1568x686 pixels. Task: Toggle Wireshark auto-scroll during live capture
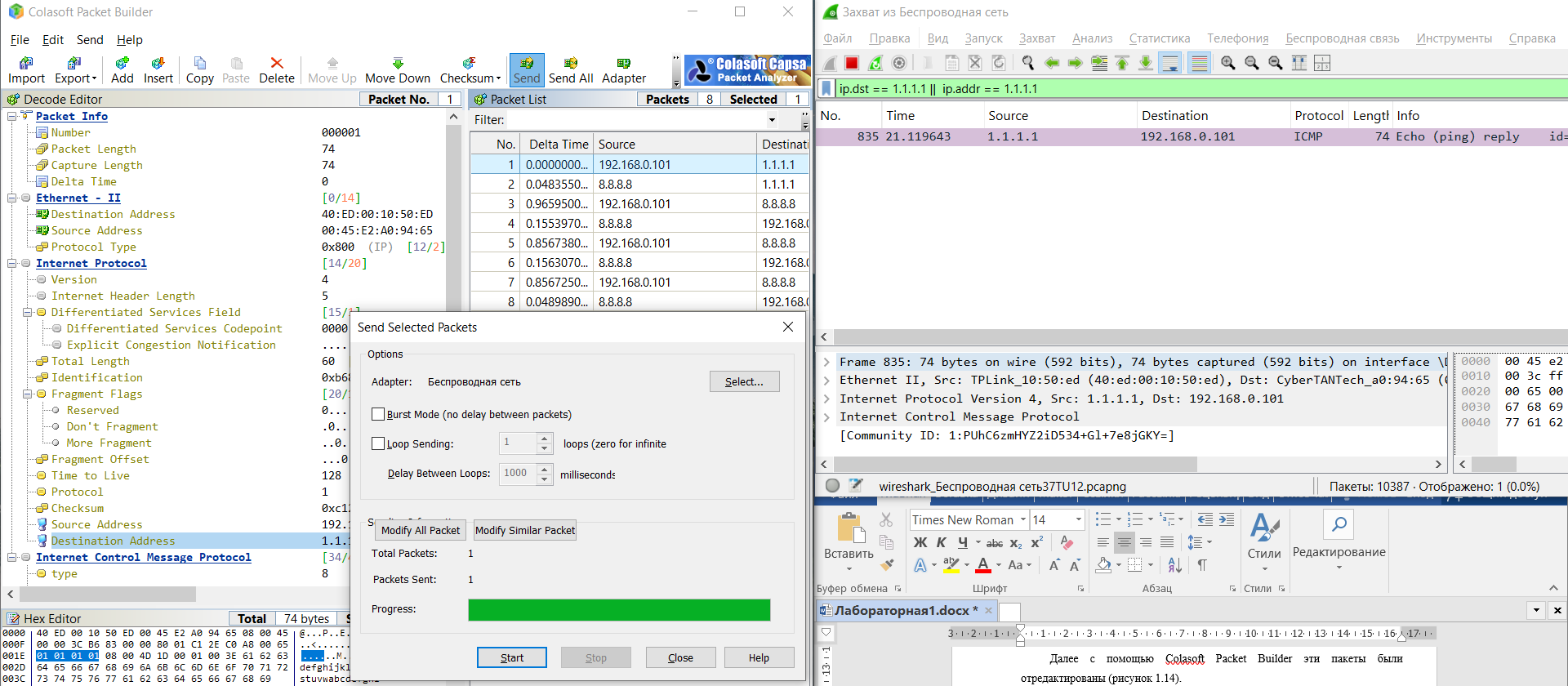(x=1170, y=63)
